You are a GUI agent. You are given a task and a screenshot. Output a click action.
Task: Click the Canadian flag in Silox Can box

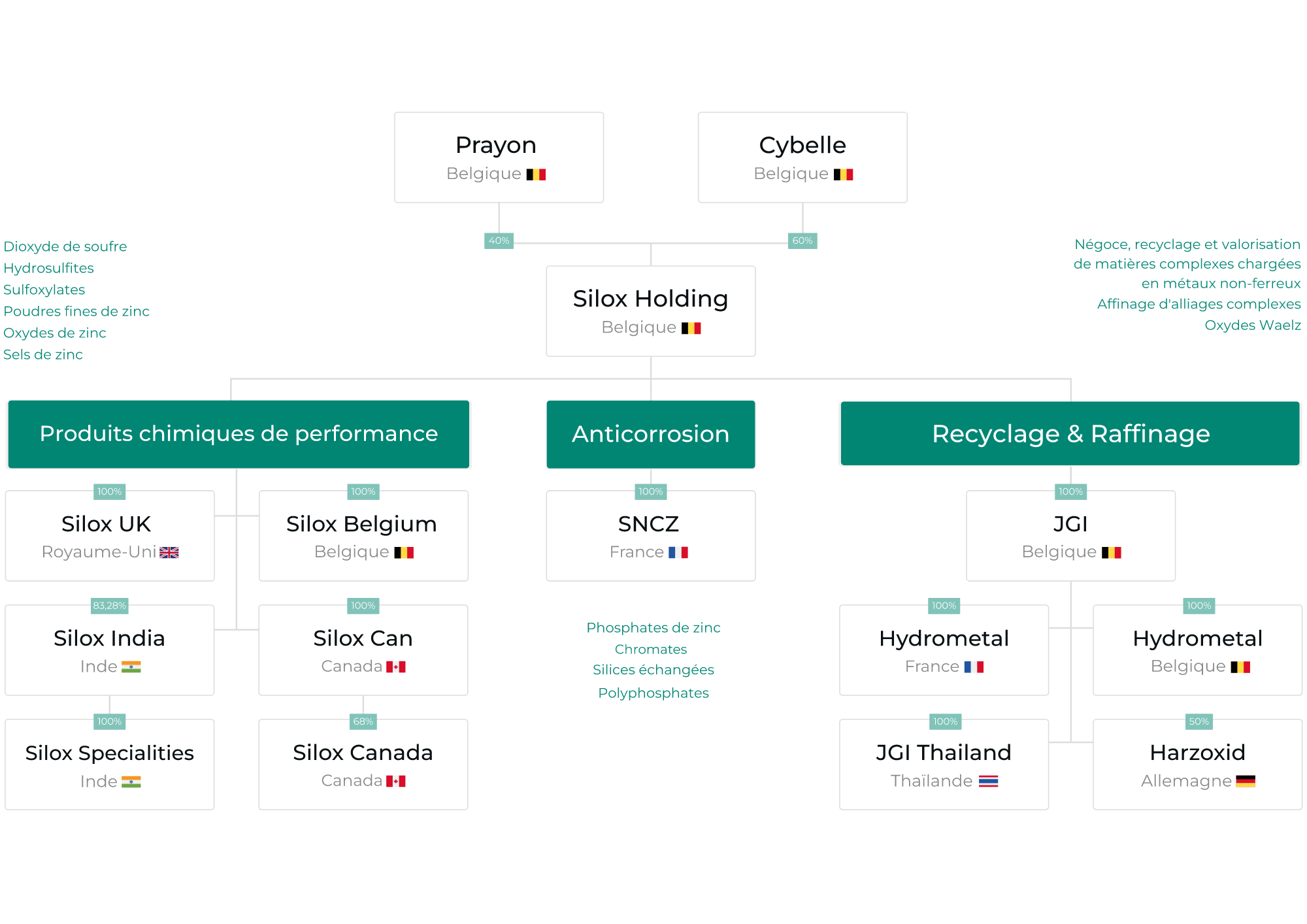coord(396,667)
